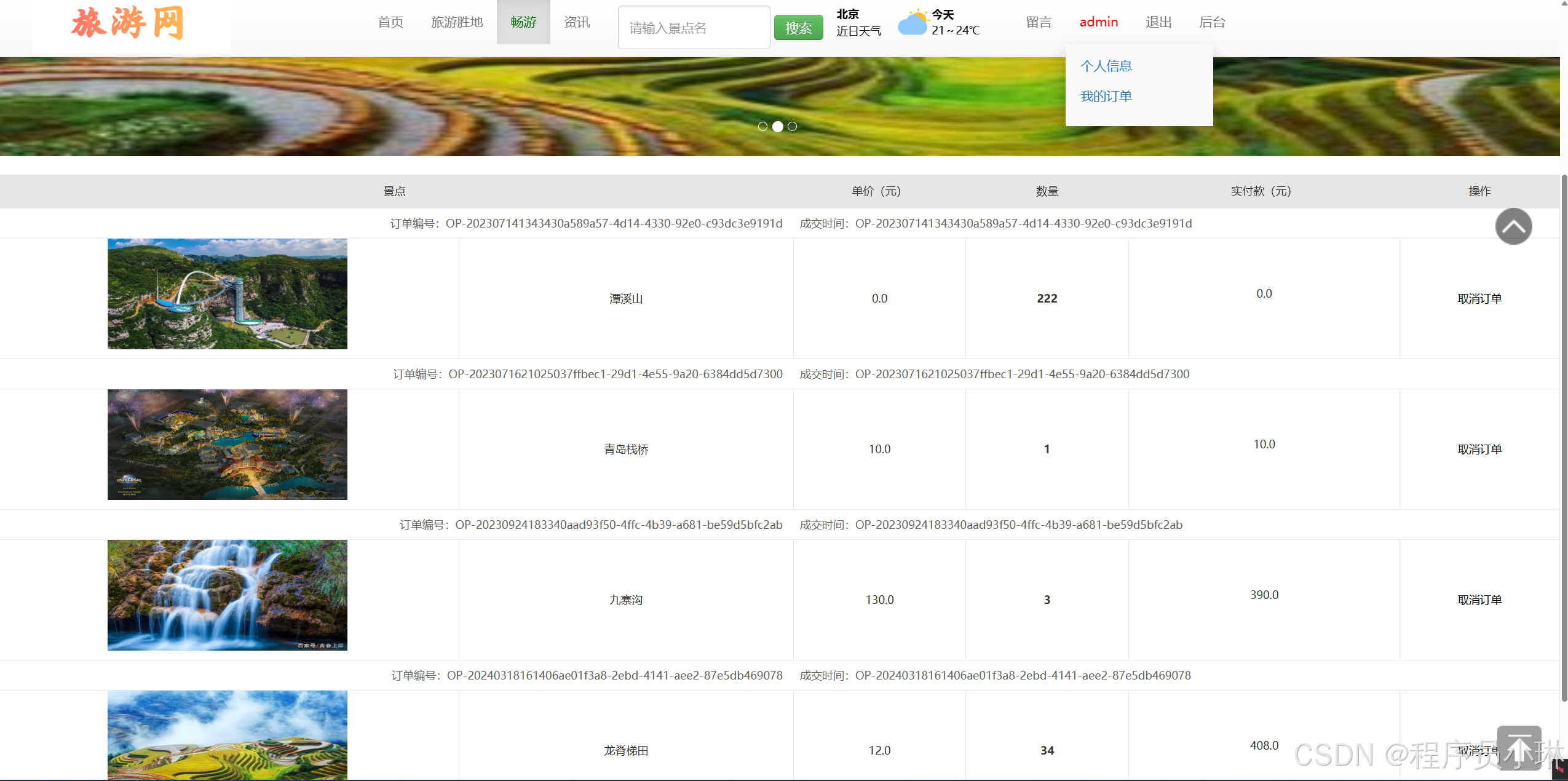1568x781 pixels.
Task: Open the 青岛栈桥 order thumbnail
Action: 228,445
